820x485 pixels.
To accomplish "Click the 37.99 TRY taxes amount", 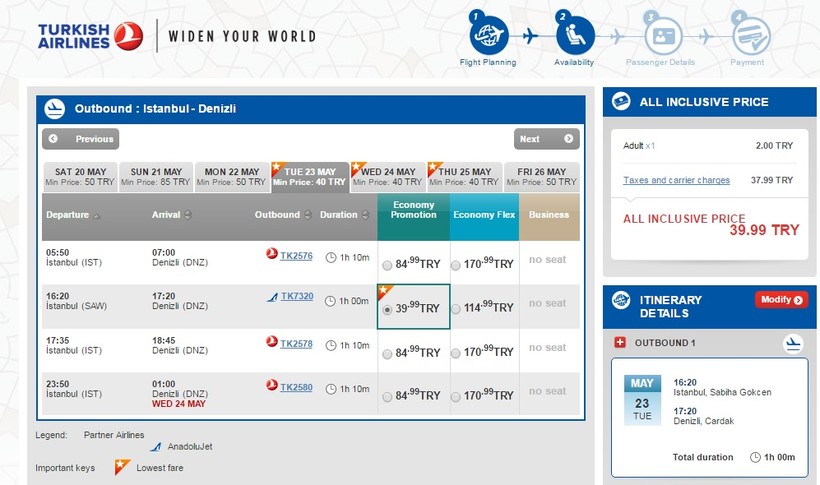I will click(772, 180).
